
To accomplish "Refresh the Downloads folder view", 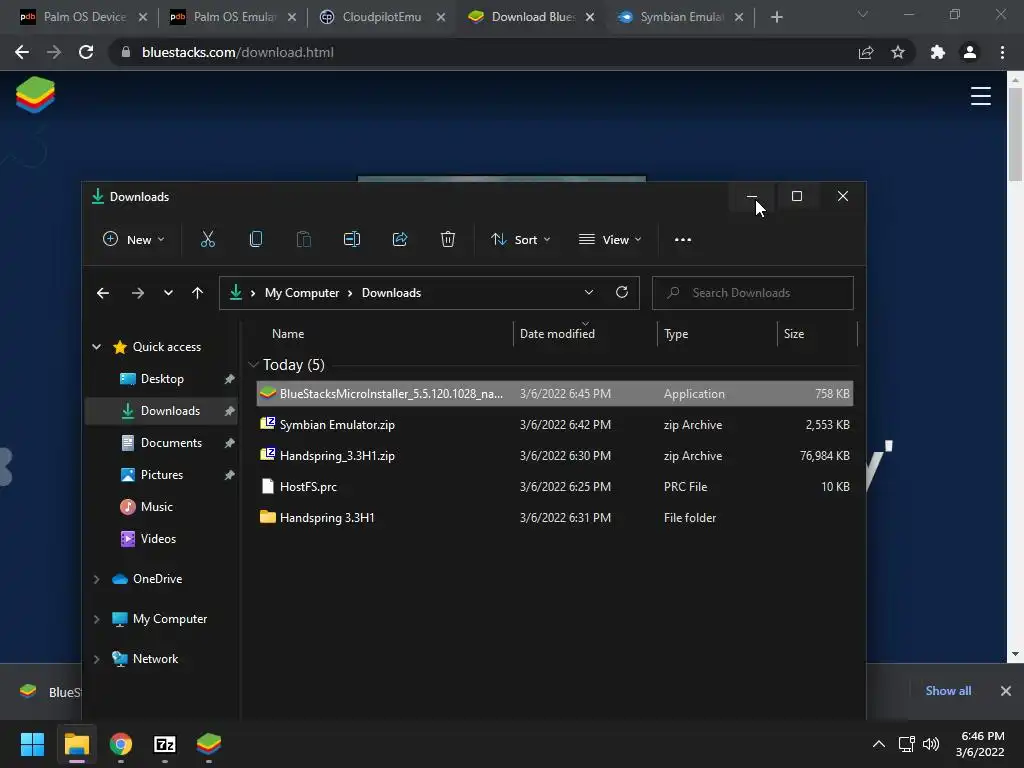I will click(622, 292).
